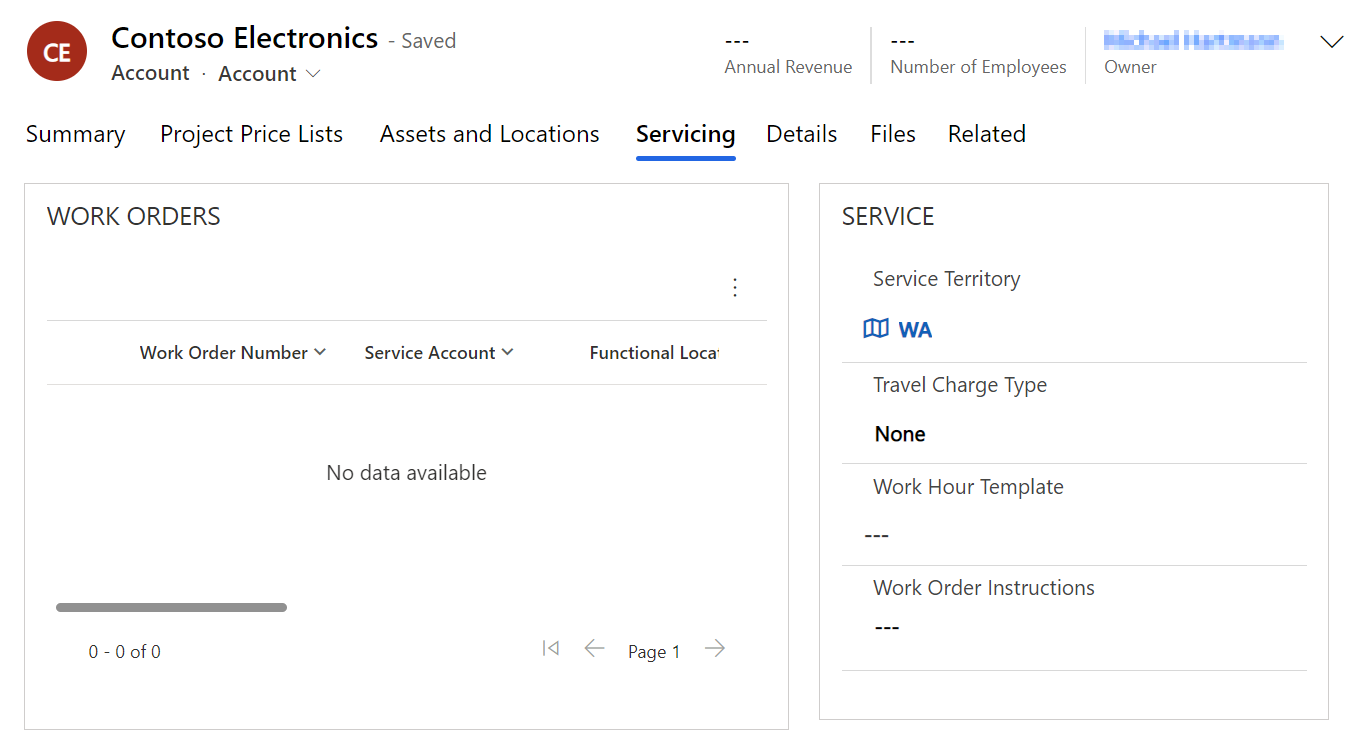Viewport: 1370px width, 736px height.
Task: Switch to the Summary tab
Action: pos(76,134)
